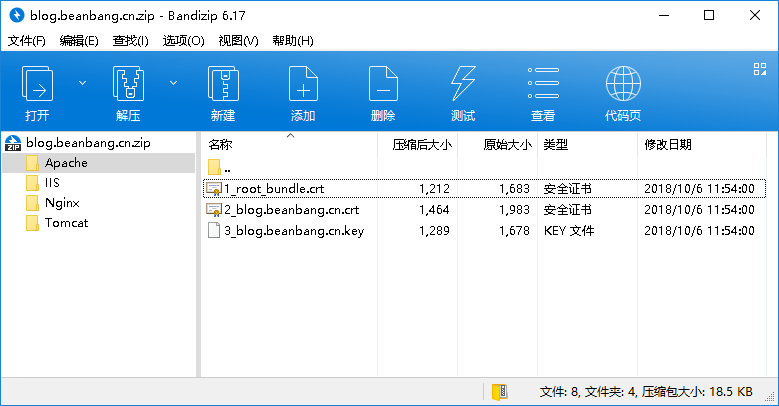The width and height of the screenshot is (779, 406).
Task: Click the Delete (删除) toolbar icon
Action: coord(383,83)
